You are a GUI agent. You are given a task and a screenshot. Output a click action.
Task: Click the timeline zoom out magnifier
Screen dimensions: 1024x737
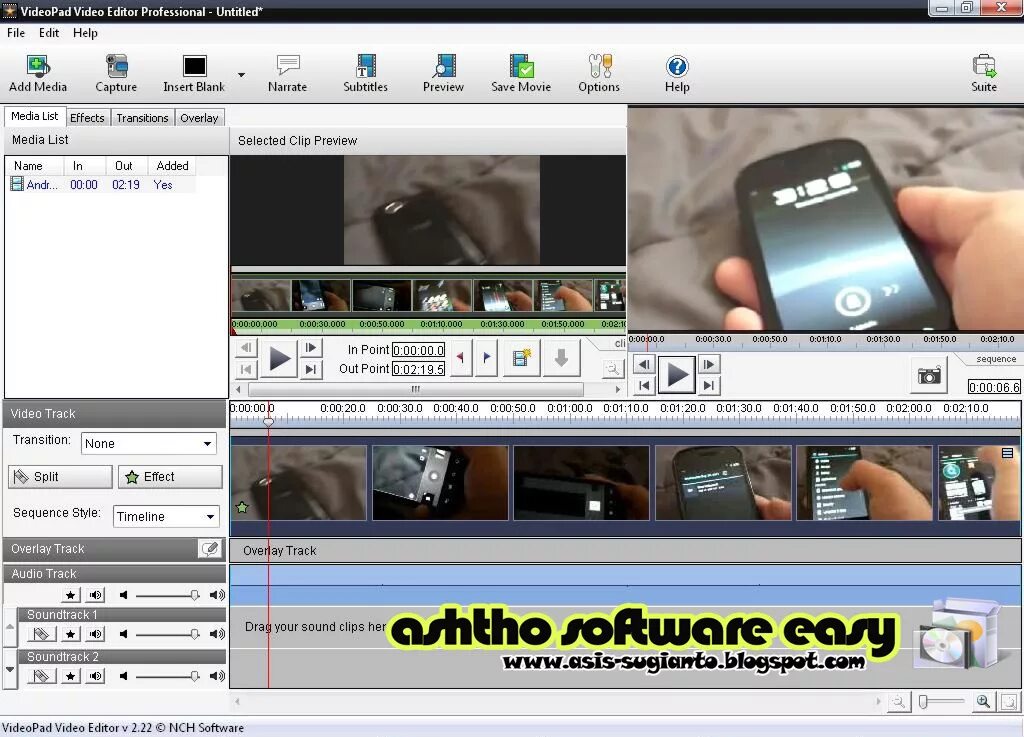(x=899, y=702)
